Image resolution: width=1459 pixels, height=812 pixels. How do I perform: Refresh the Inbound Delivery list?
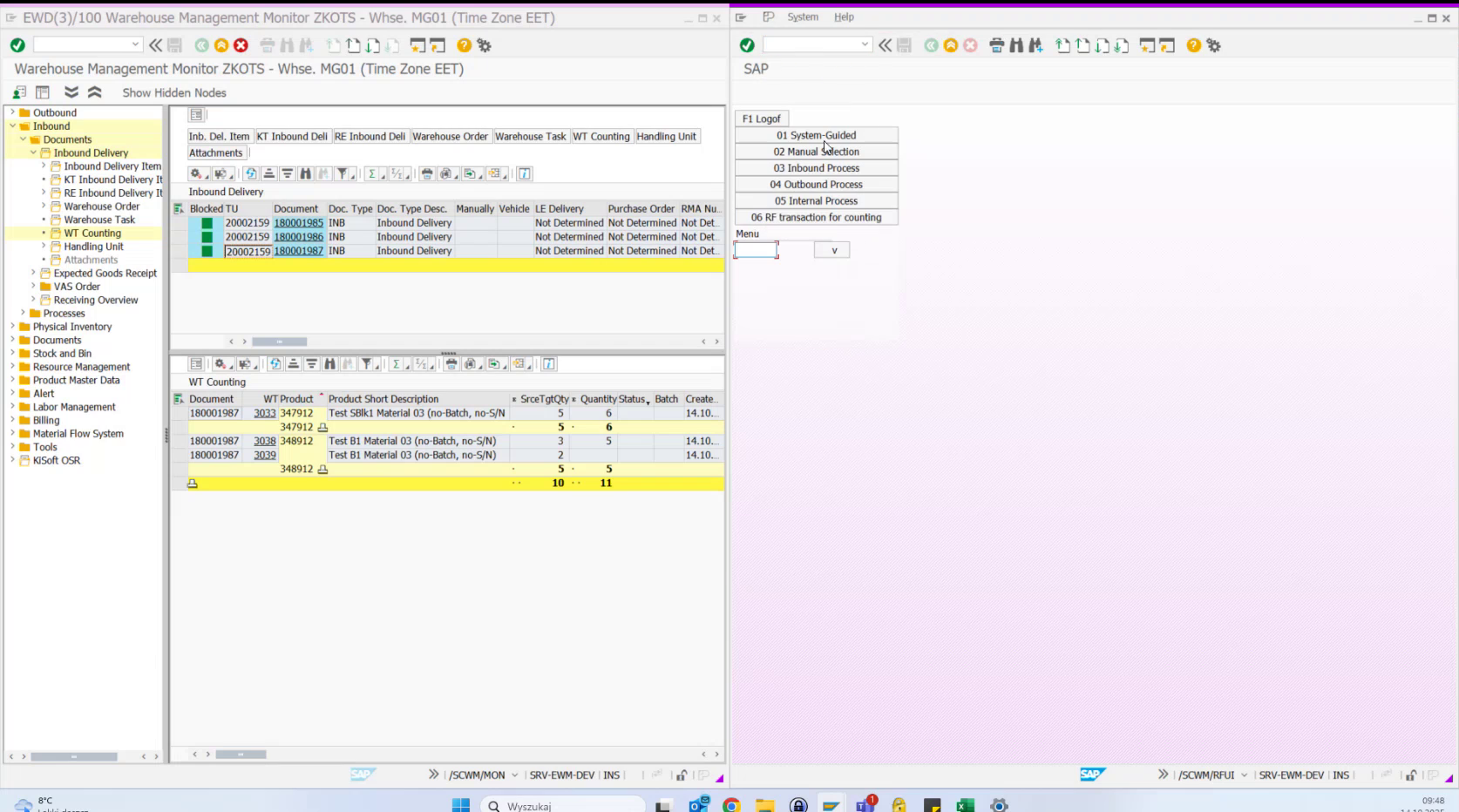[251, 173]
